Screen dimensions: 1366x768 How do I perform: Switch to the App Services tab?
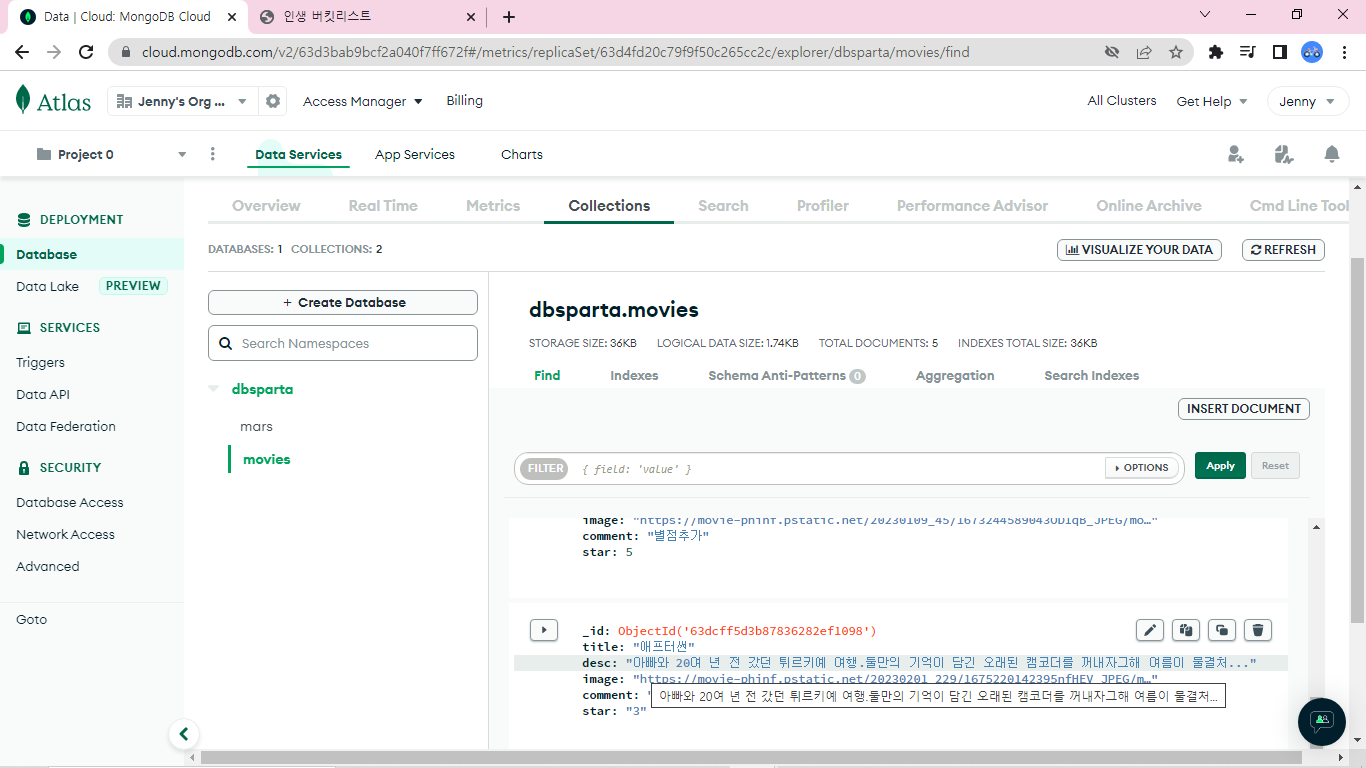pos(415,155)
